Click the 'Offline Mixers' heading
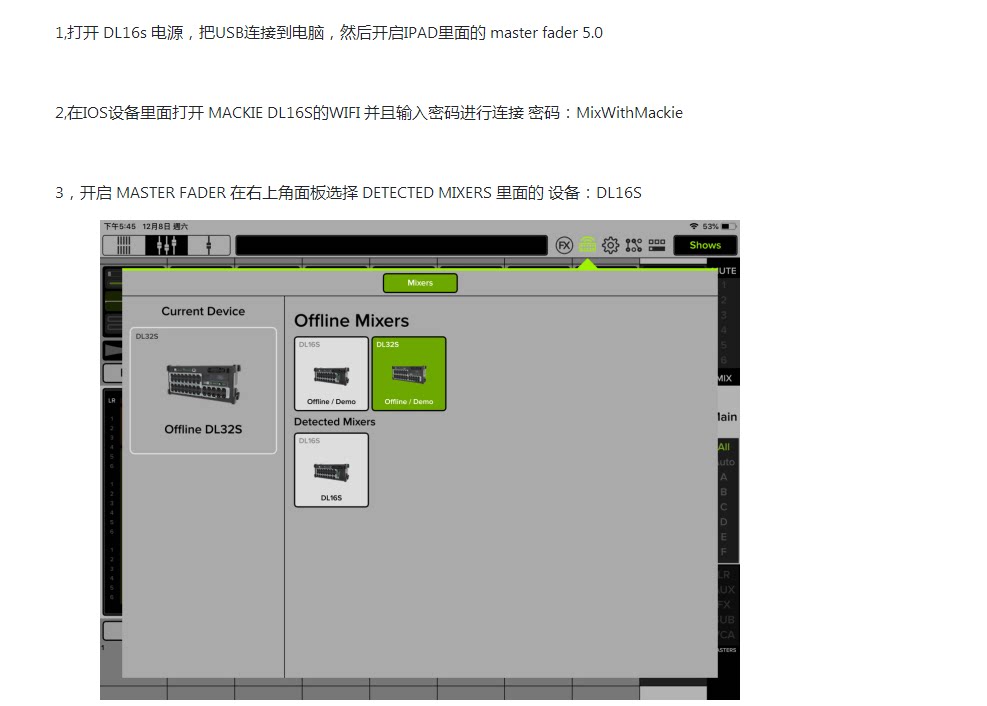The image size is (987, 706). click(351, 321)
